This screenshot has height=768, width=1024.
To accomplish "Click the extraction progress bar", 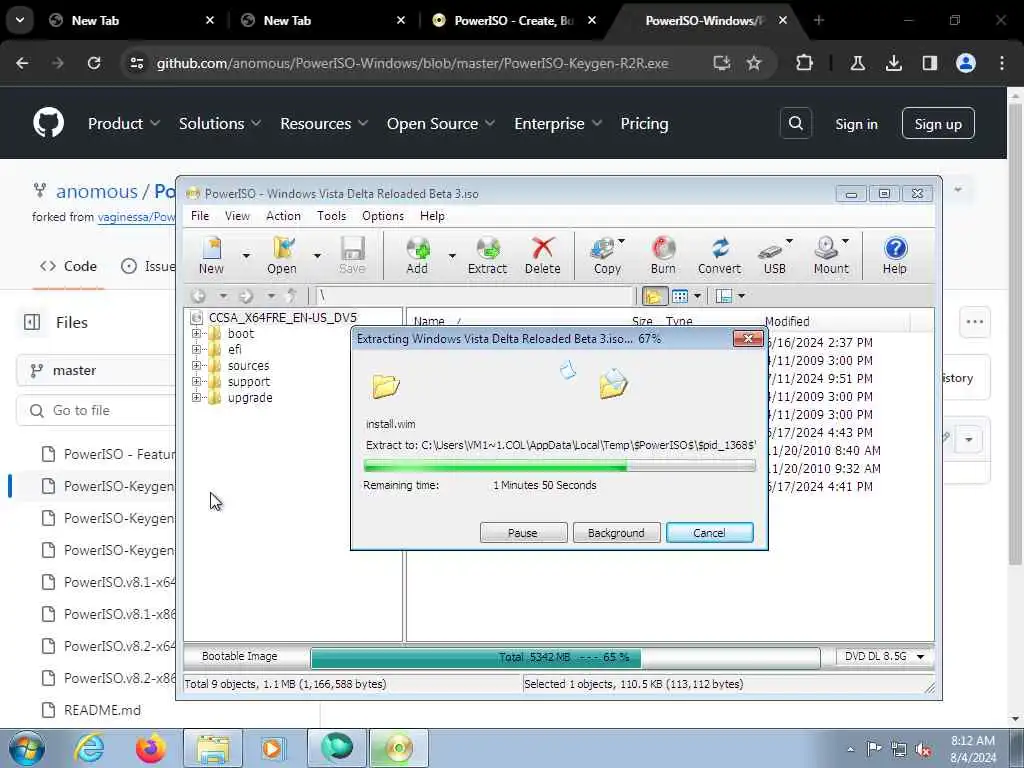I will (x=560, y=466).
